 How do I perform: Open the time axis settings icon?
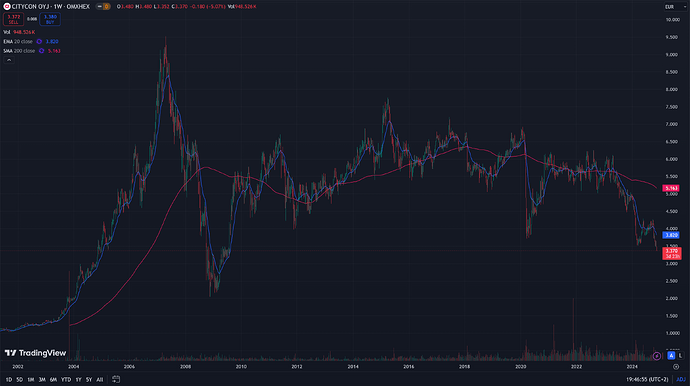pyautogui.click(x=676, y=366)
